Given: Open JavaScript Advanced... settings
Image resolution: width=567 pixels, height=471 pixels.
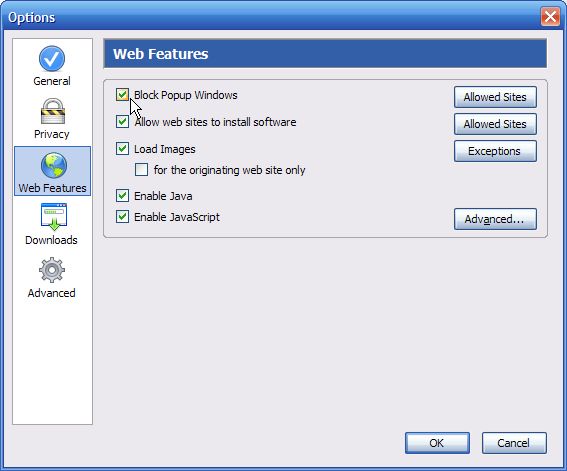Looking at the screenshot, I should click(x=495, y=219).
